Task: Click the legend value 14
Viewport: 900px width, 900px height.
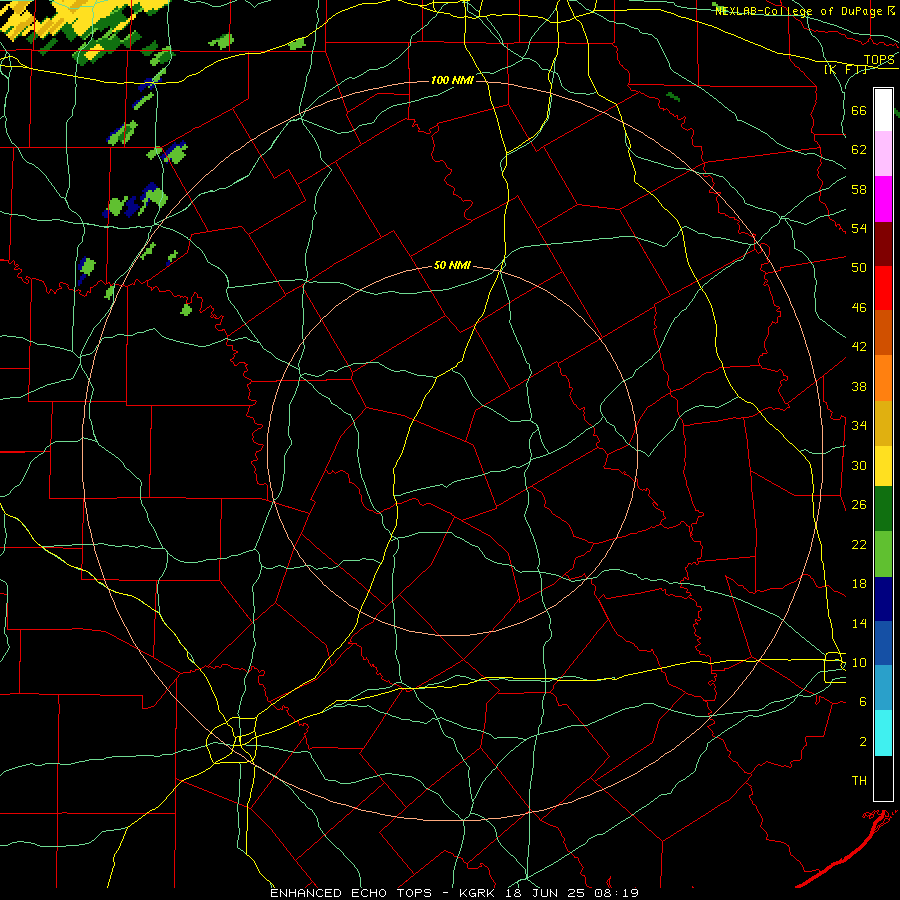Action: [859, 623]
